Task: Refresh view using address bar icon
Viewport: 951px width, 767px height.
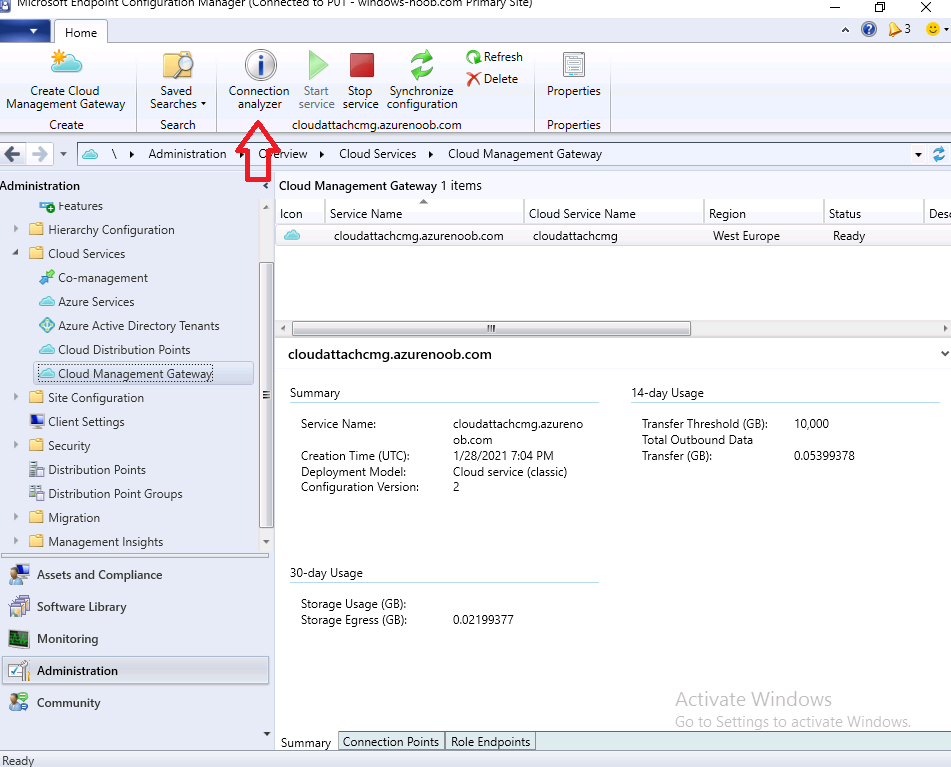Action: click(x=939, y=154)
